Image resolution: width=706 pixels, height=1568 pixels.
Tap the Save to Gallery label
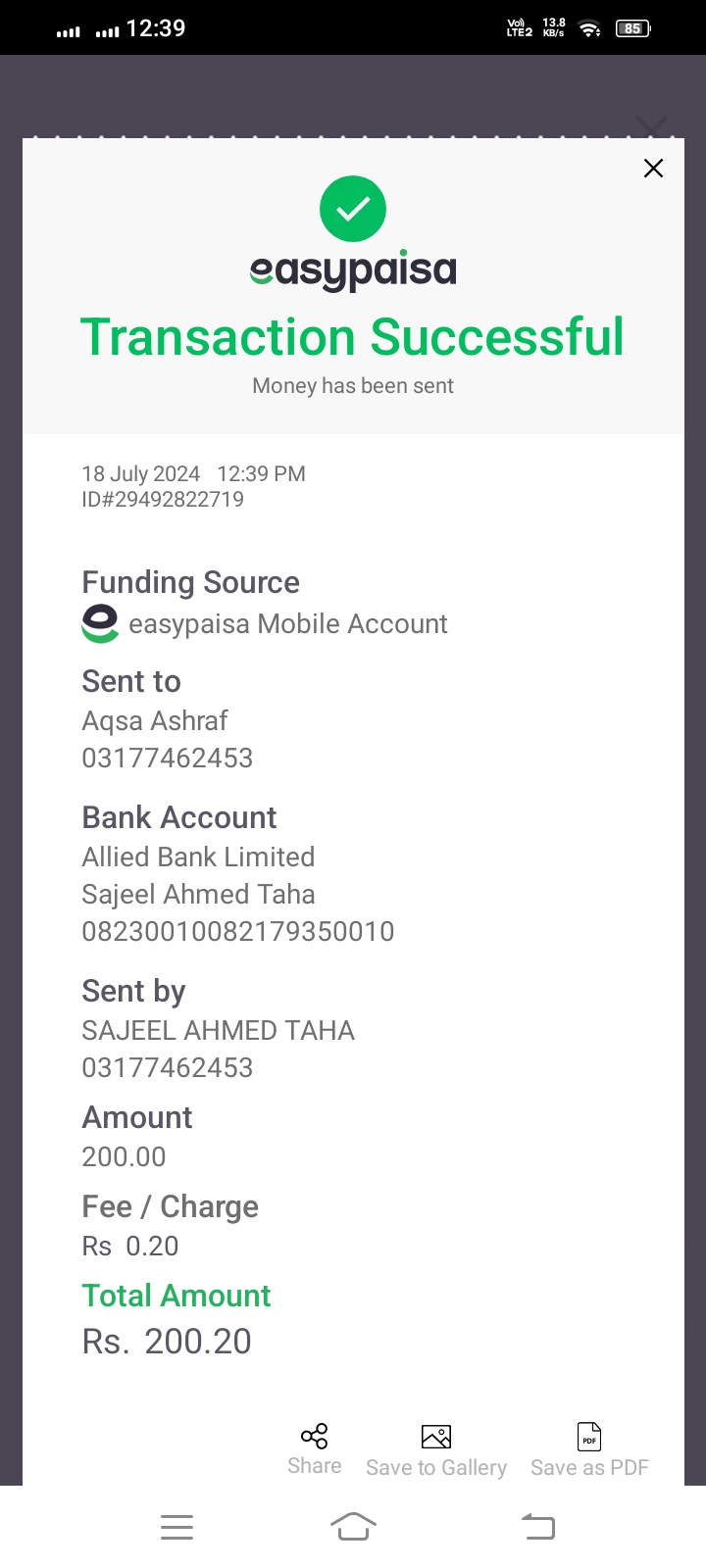pos(436,1467)
